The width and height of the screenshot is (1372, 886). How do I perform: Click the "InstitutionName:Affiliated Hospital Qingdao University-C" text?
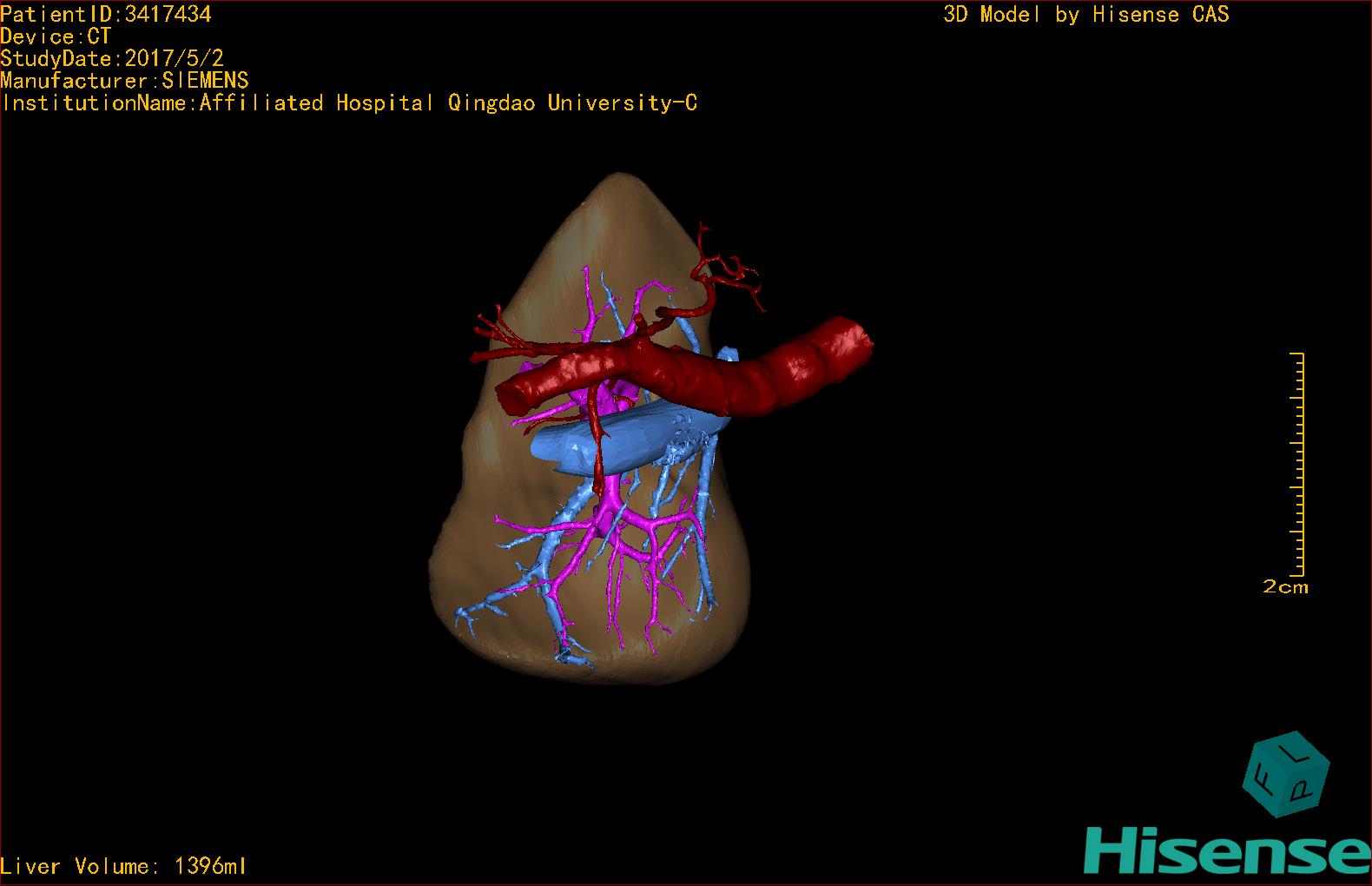tap(349, 102)
